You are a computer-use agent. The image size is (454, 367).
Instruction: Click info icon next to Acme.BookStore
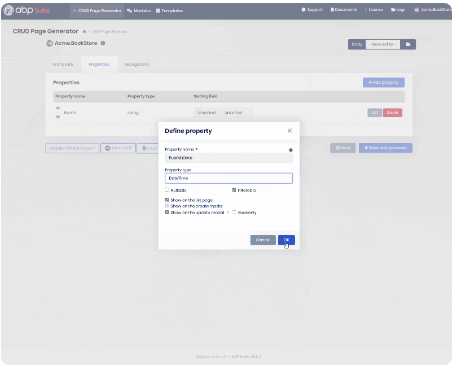103,43
